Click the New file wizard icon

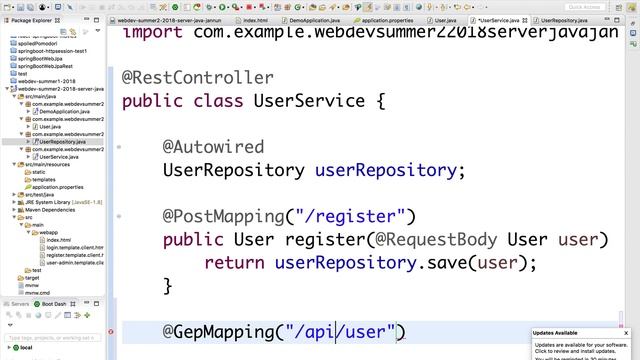click(x=7, y=7)
